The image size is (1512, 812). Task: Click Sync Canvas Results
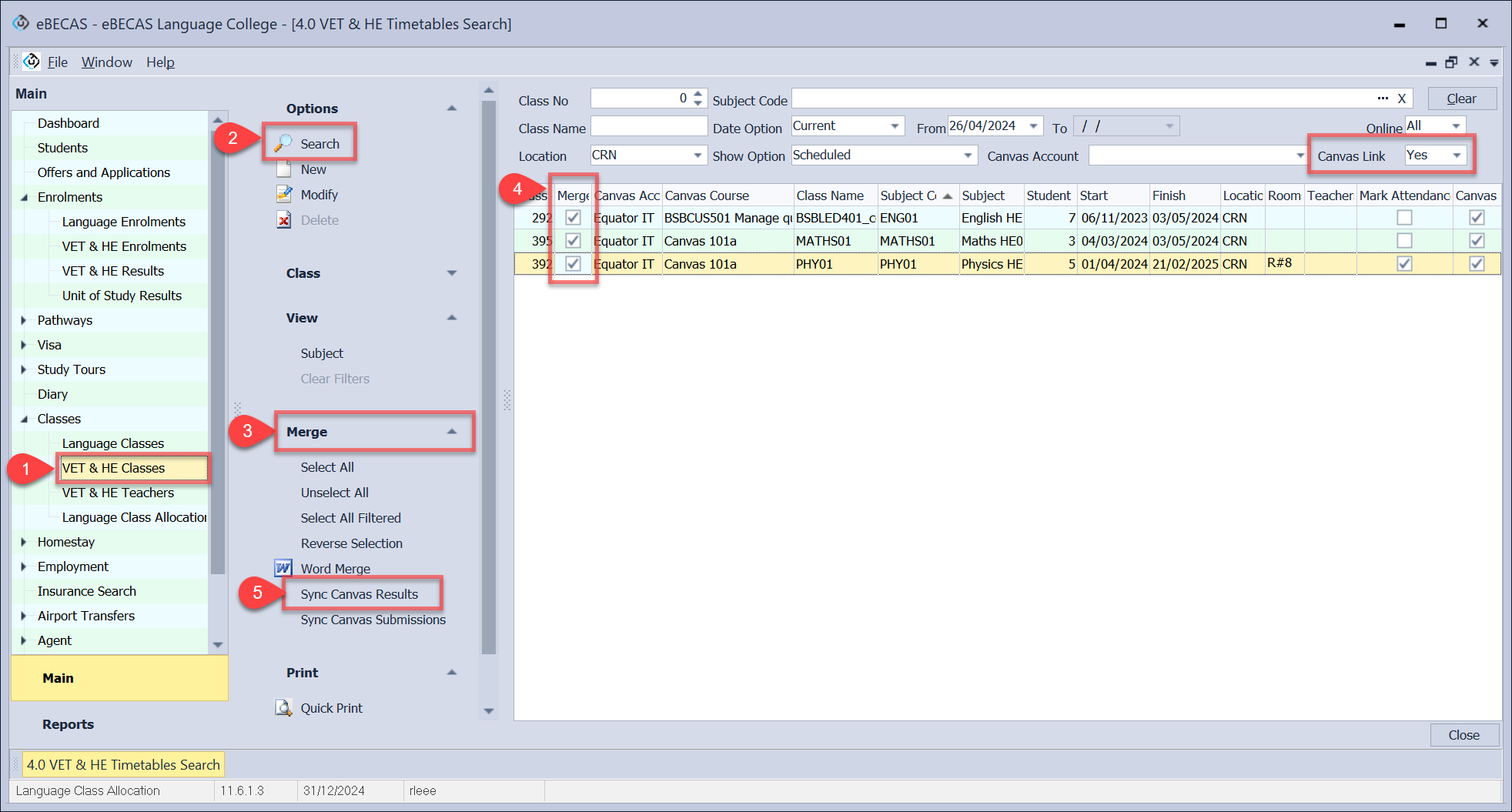pyautogui.click(x=359, y=594)
